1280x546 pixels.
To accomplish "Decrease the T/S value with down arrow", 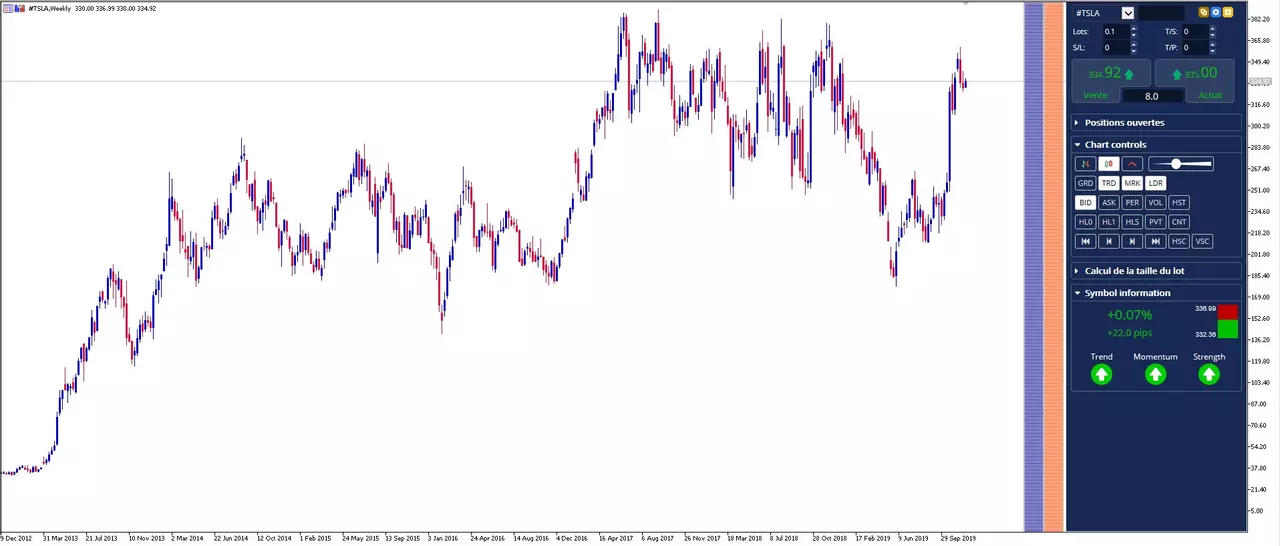I will click(x=1213, y=35).
